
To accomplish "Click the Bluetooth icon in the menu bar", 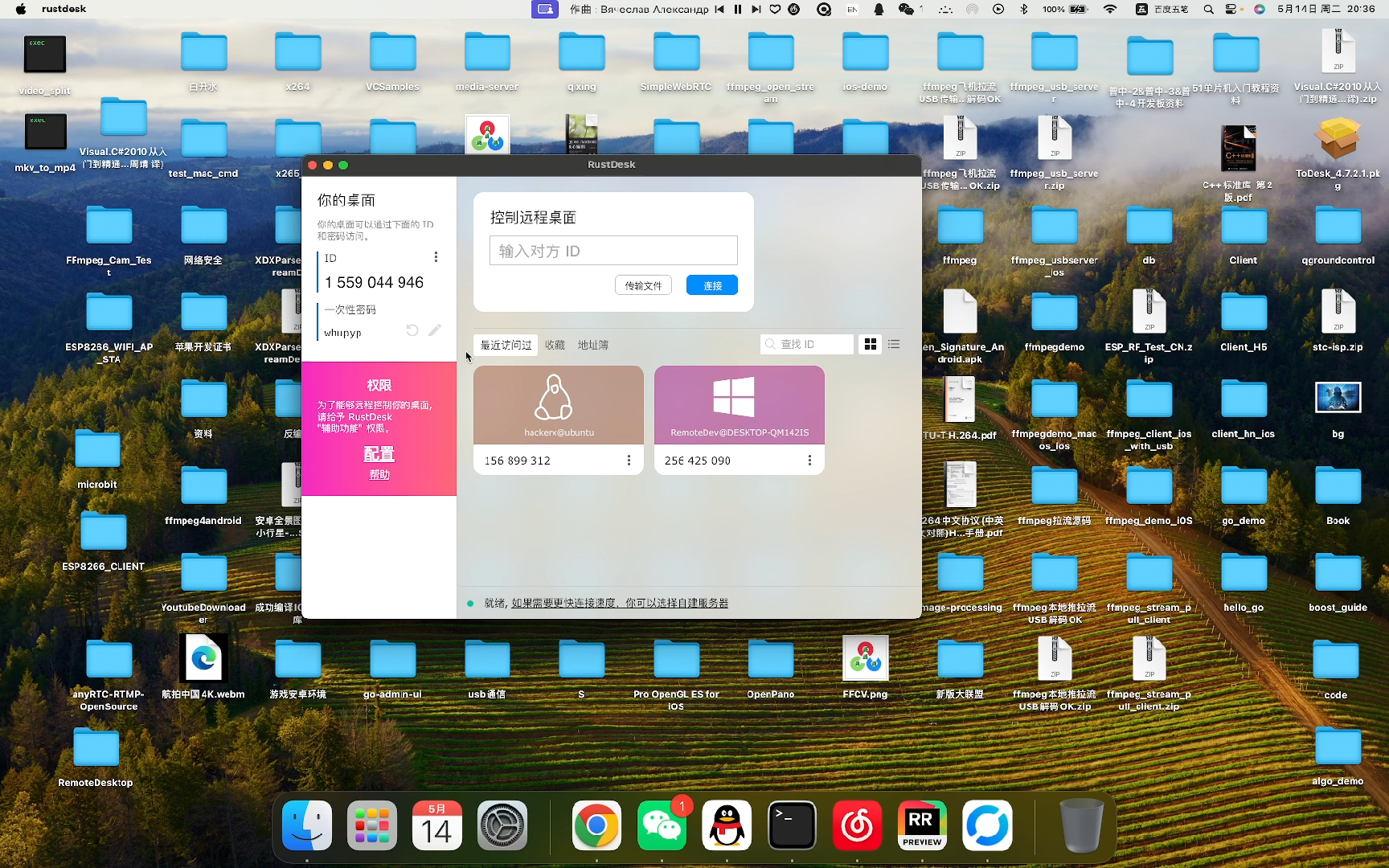I will [x=1024, y=9].
